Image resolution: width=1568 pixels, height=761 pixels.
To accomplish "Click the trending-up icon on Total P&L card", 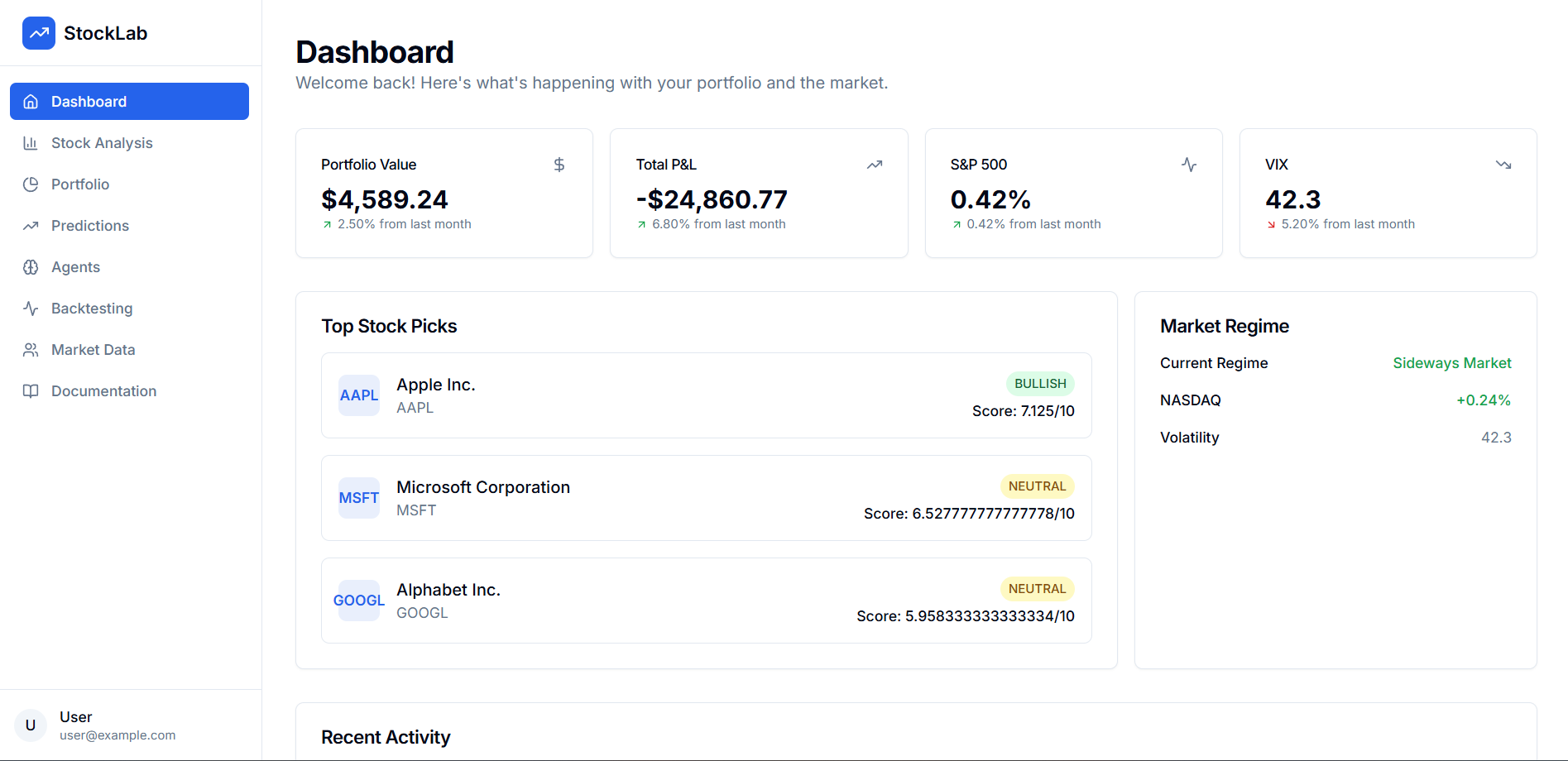I will click(875, 165).
